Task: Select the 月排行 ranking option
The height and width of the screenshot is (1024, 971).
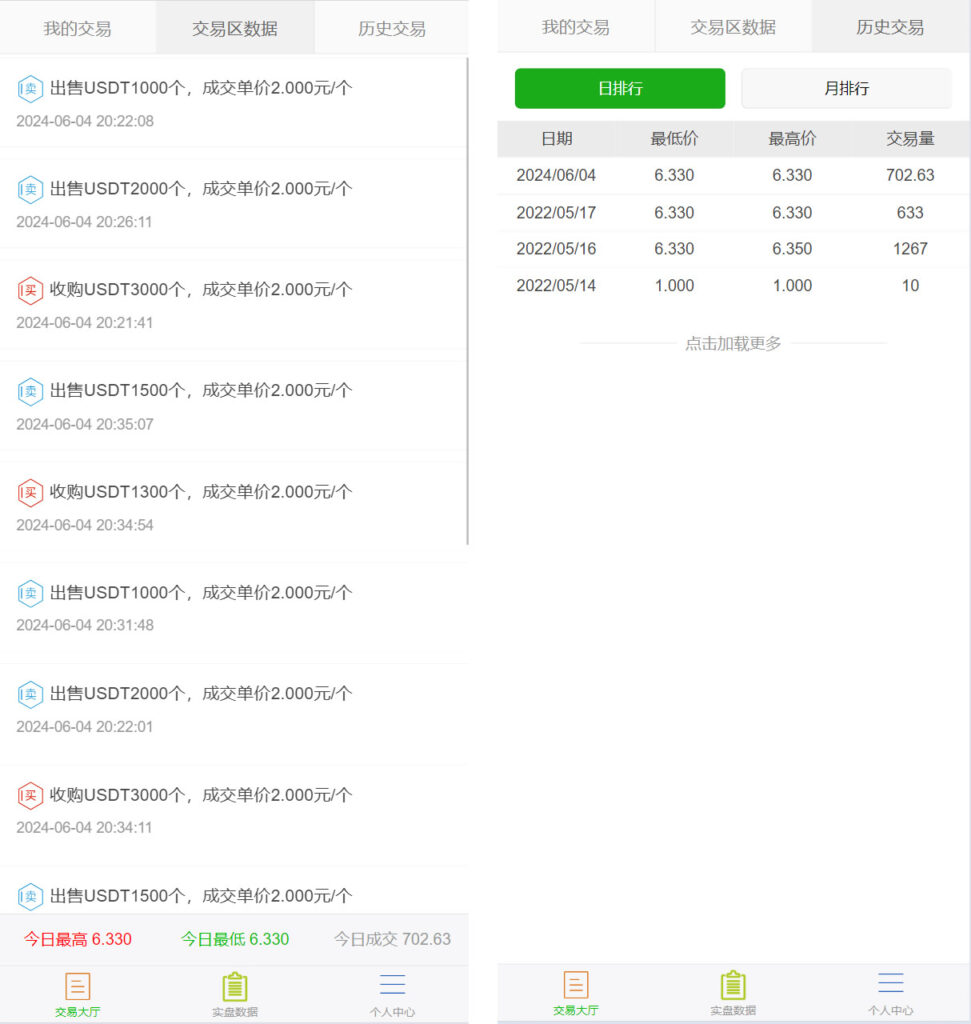Action: tap(845, 88)
